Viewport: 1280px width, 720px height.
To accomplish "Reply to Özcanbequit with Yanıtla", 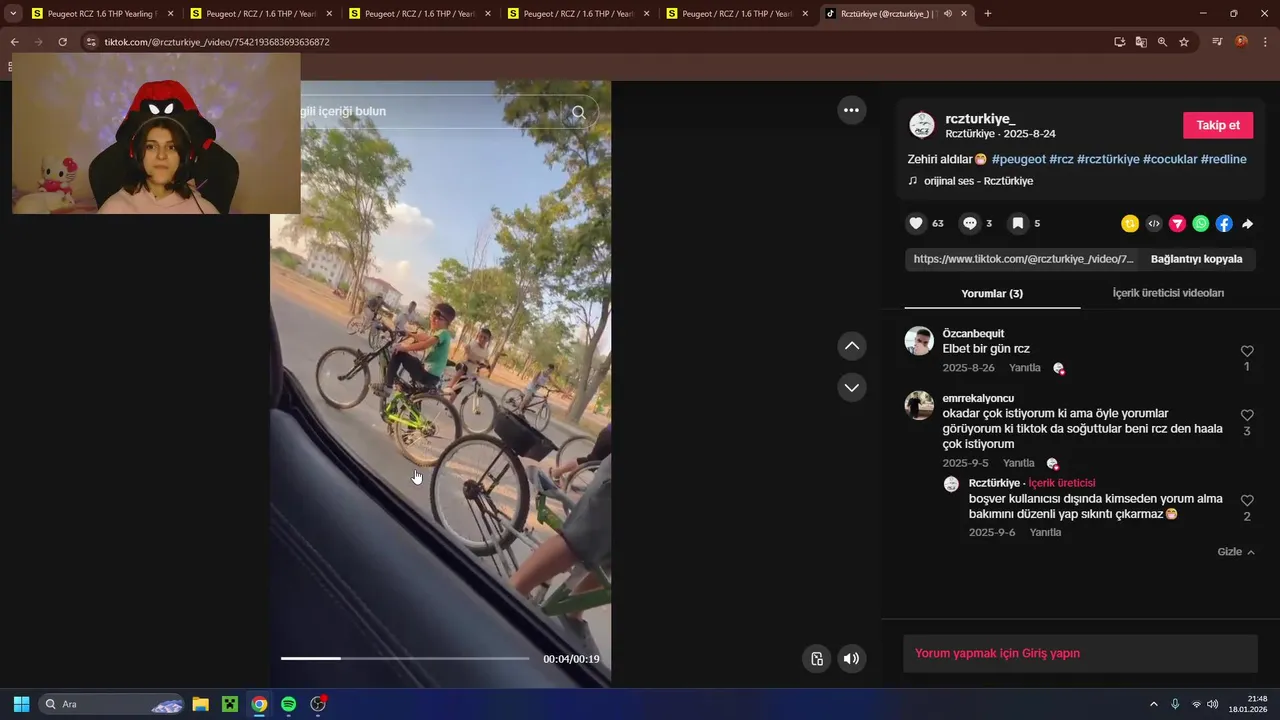I will click(x=1025, y=368).
